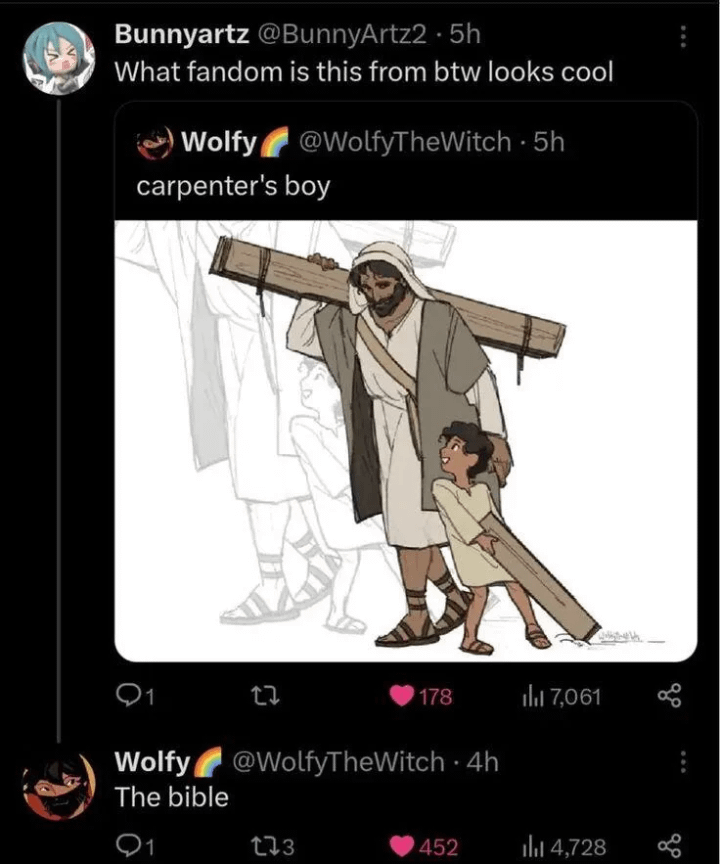The width and height of the screenshot is (720, 864).
Task: Open Wolfy's avatar beside the reply
Action: 59,786
